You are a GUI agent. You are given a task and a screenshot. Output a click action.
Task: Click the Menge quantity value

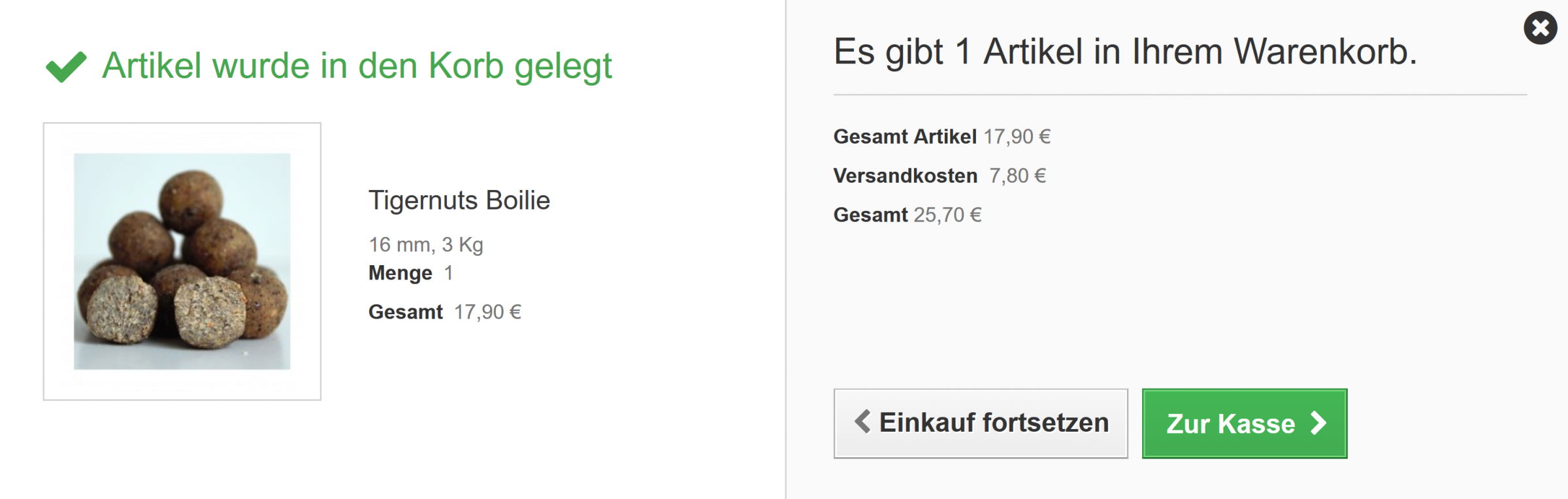click(x=448, y=273)
